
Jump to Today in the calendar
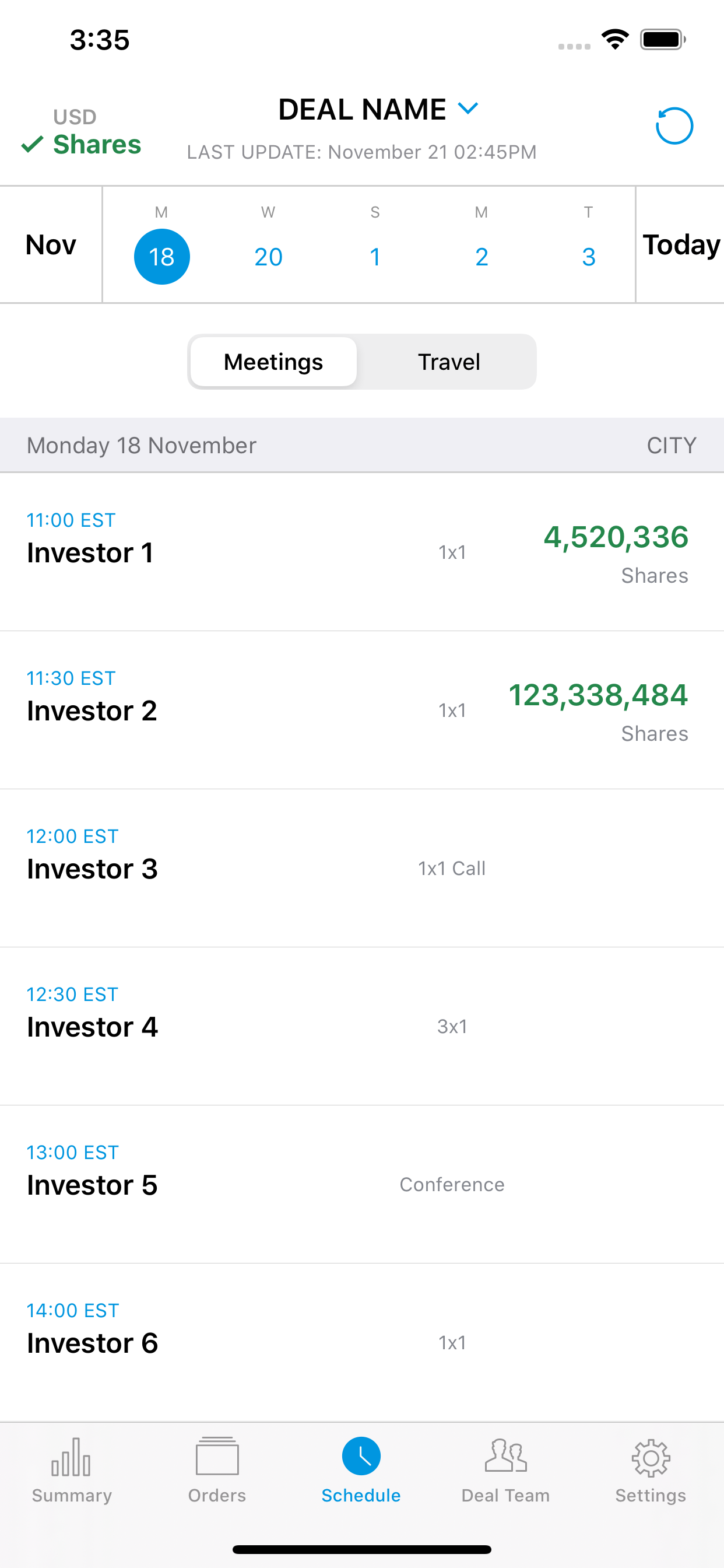(681, 244)
